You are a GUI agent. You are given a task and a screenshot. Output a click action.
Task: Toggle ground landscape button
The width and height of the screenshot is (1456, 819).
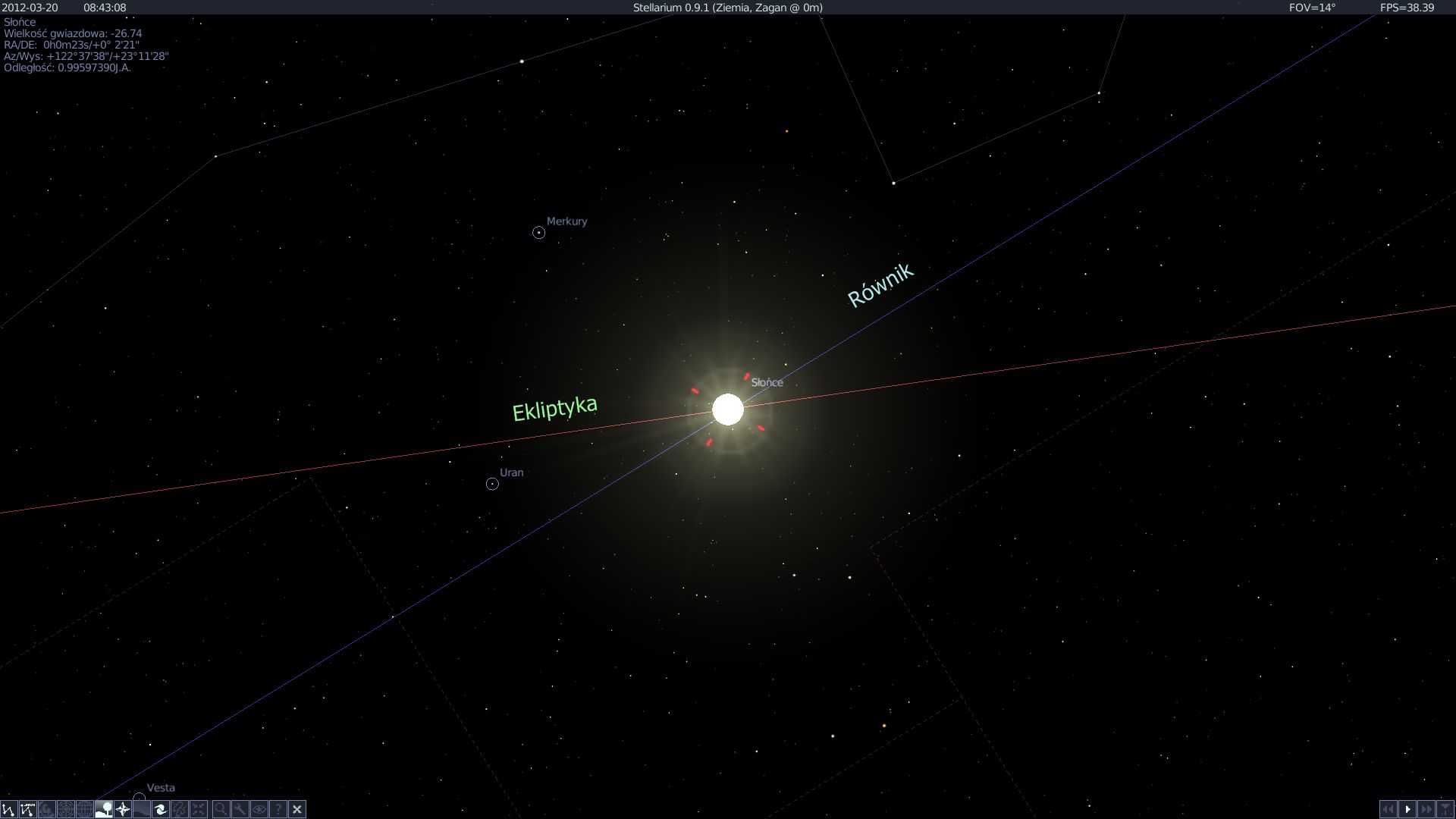104,809
